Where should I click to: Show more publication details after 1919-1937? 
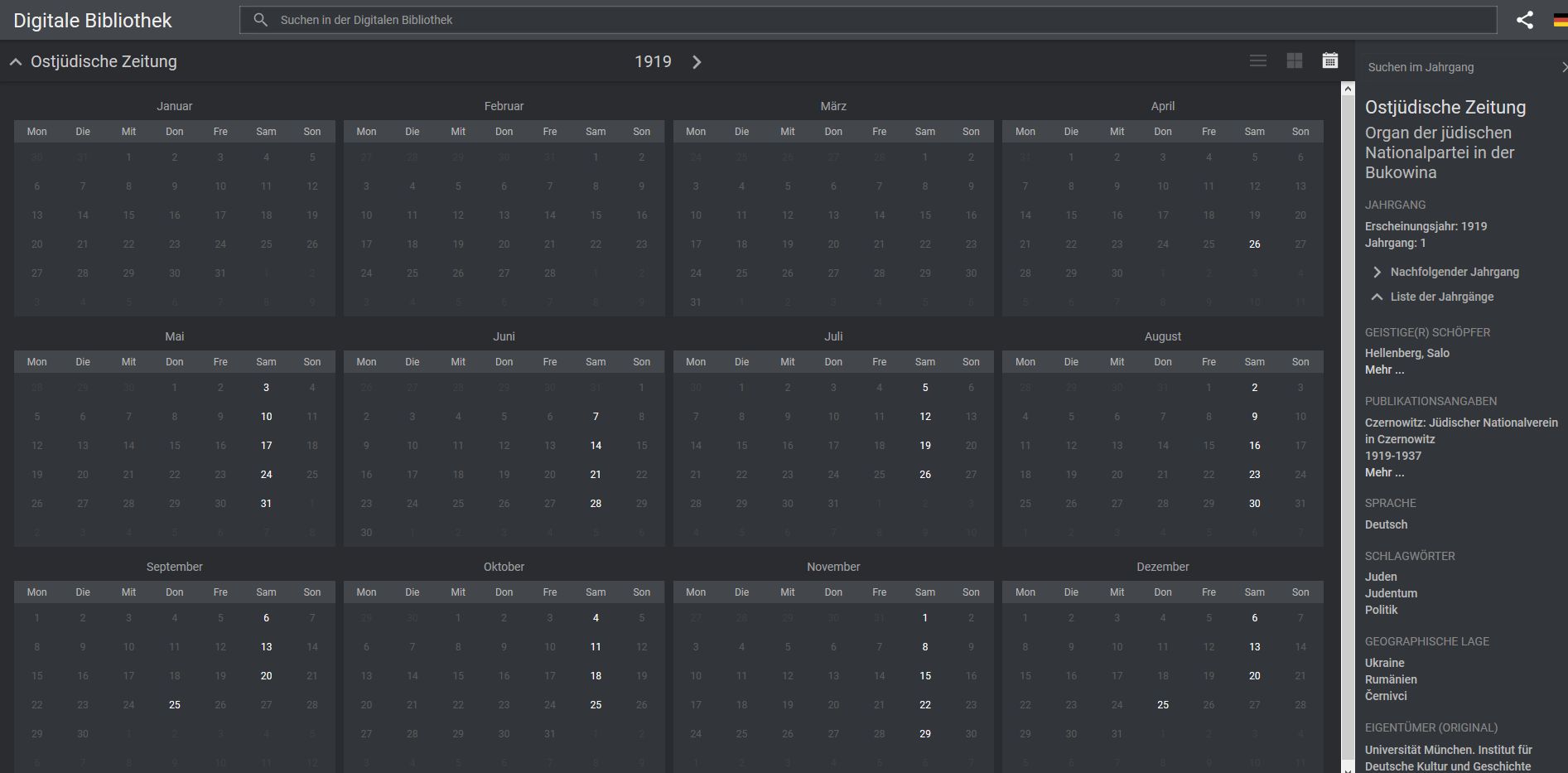(1384, 472)
